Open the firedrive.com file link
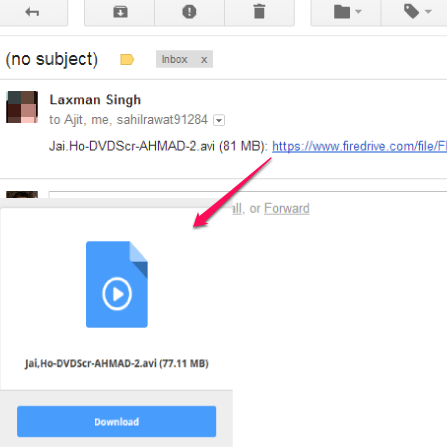The width and height of the screenshot is (447, 447). [360, 146]
